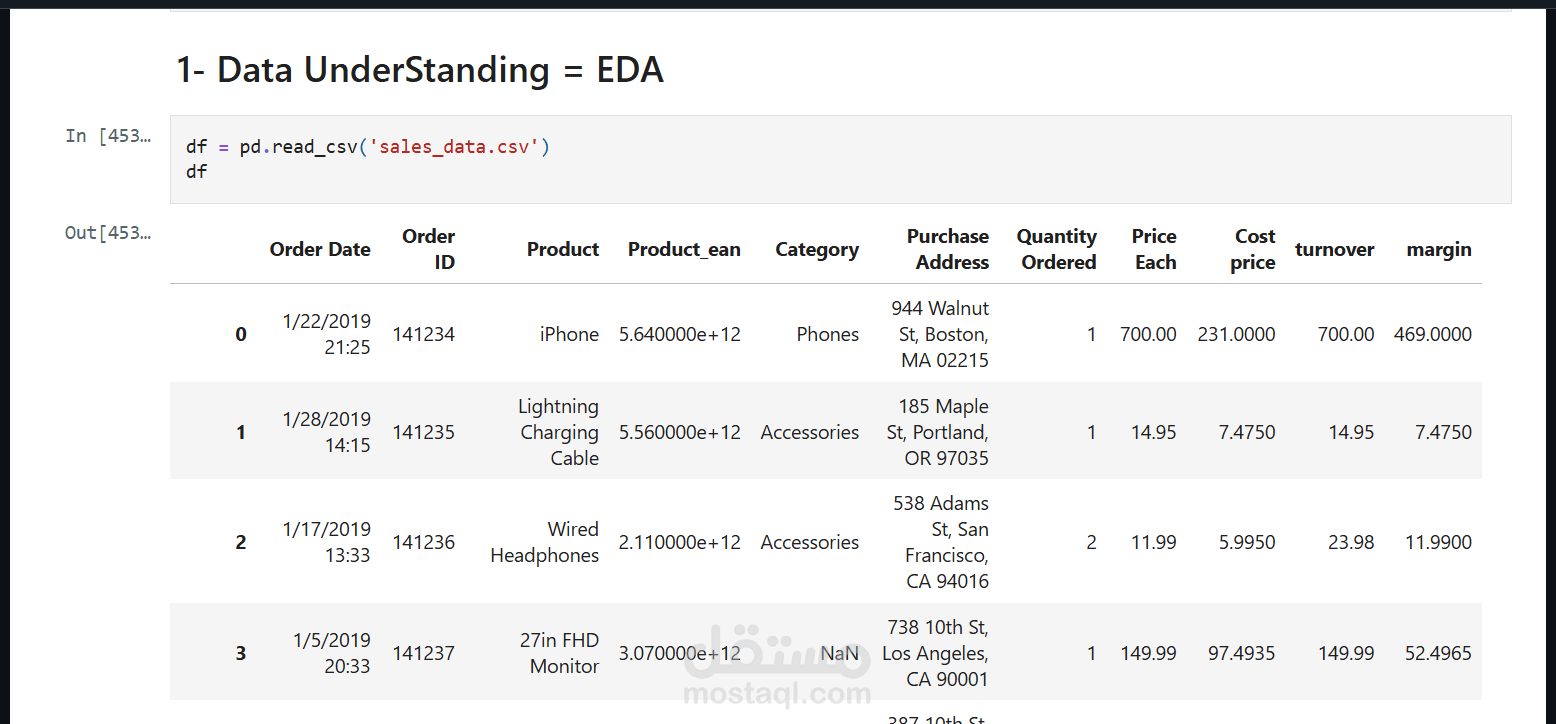
Task: Click the 'Order Date' column header
Action: pos(320,249)
